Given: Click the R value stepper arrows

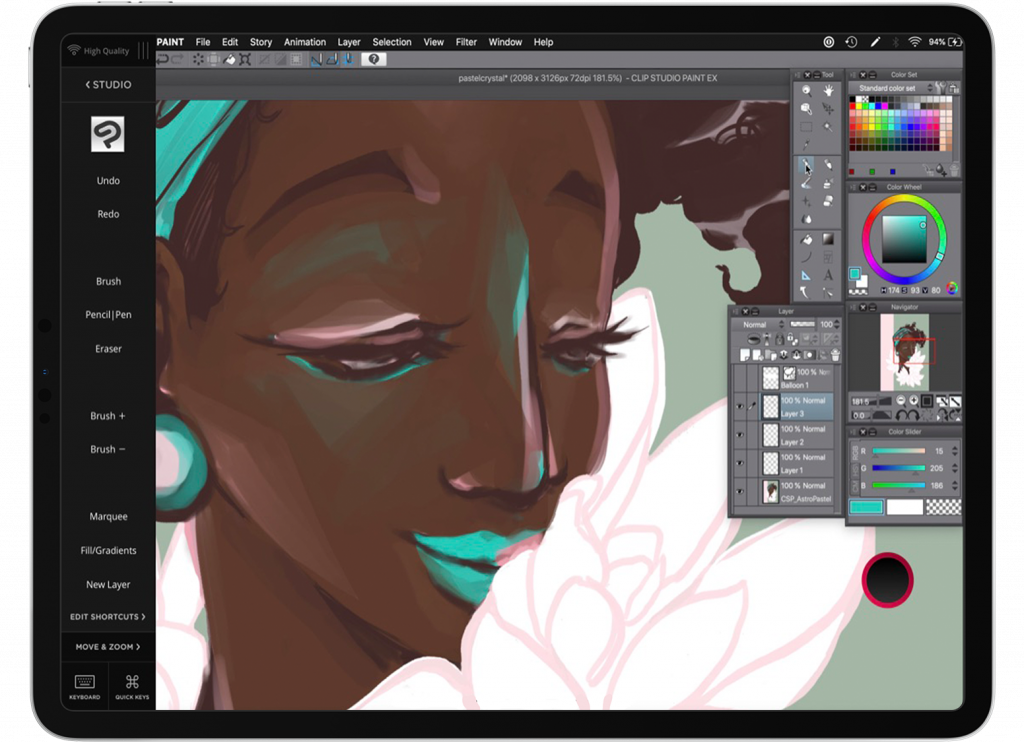Looking at the screenshot, I should (955, 451).
